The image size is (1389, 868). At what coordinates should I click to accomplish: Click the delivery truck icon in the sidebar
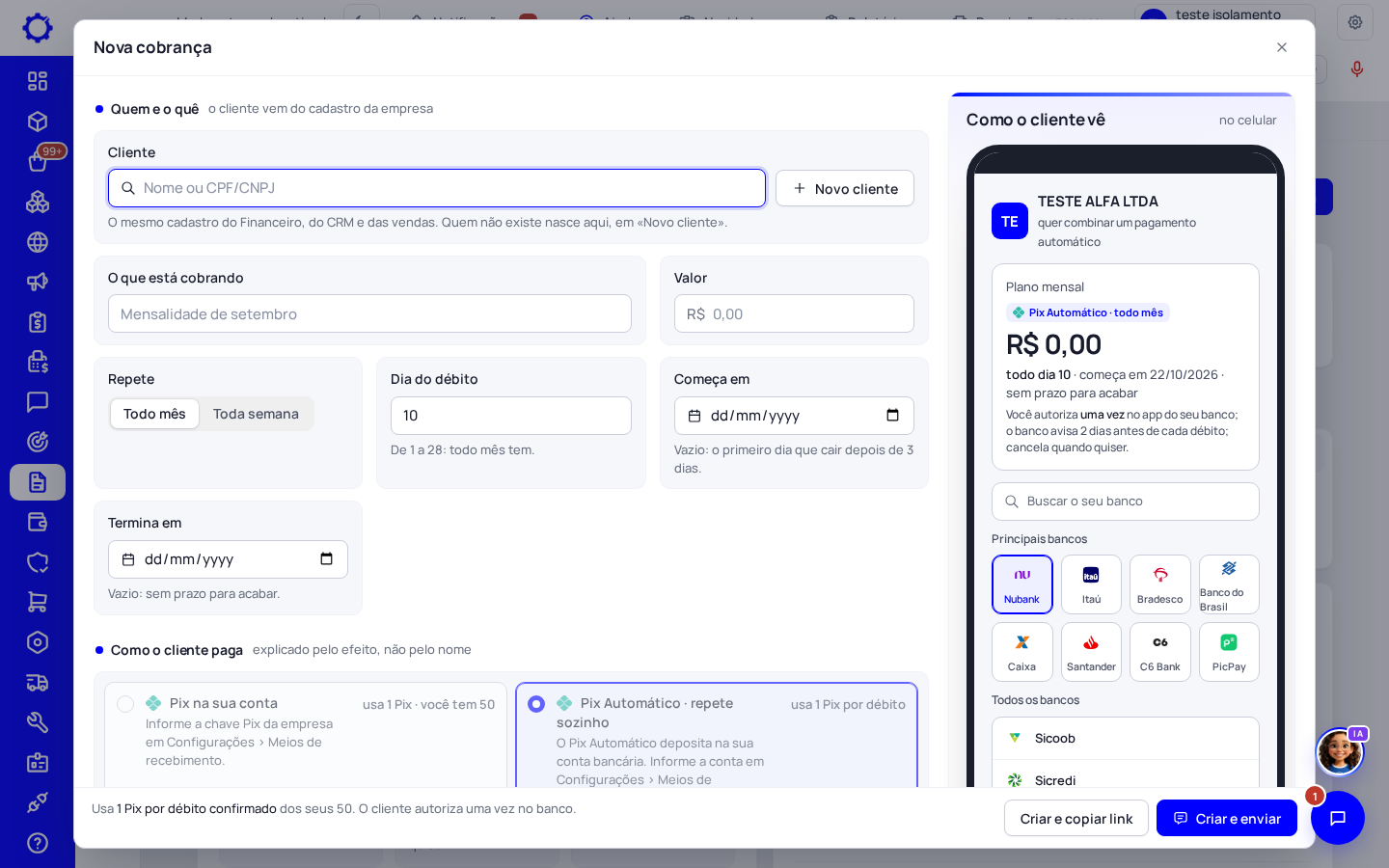click(x=38, y=683)
